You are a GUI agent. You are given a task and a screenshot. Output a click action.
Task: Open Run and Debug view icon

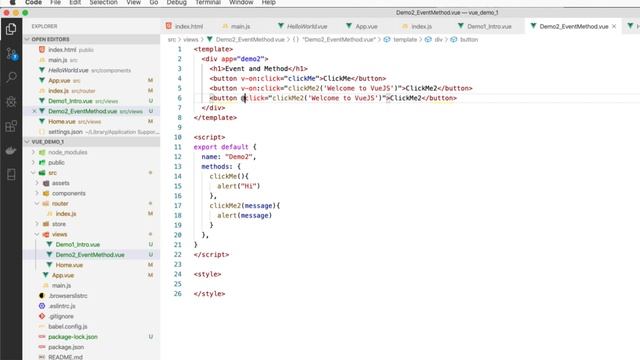click(11, 102)
